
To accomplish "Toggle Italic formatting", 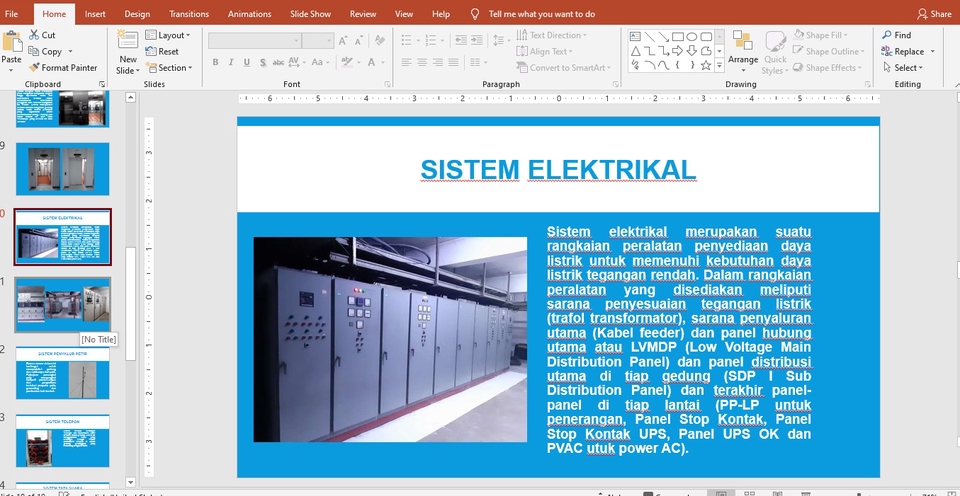I will pos(231,62).
